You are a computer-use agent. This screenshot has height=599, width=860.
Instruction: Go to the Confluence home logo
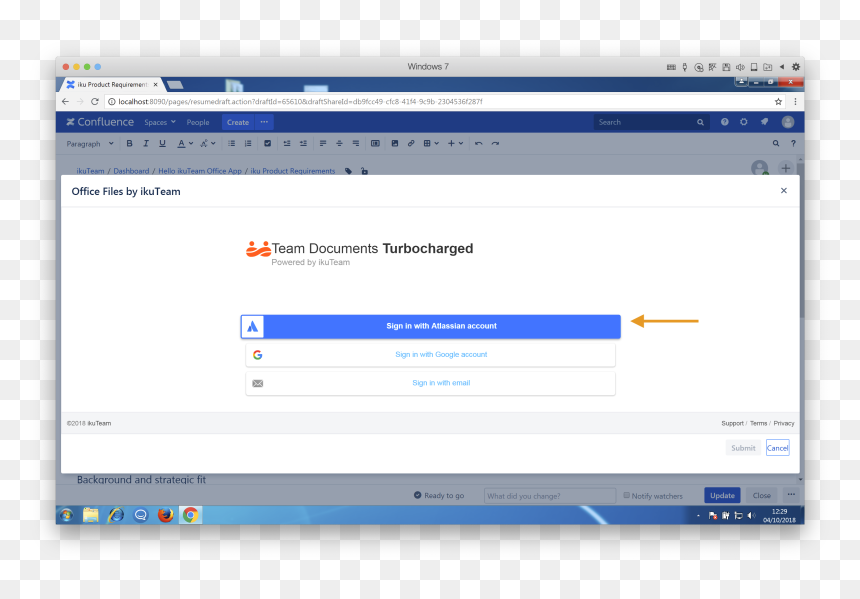click(100, 122)
